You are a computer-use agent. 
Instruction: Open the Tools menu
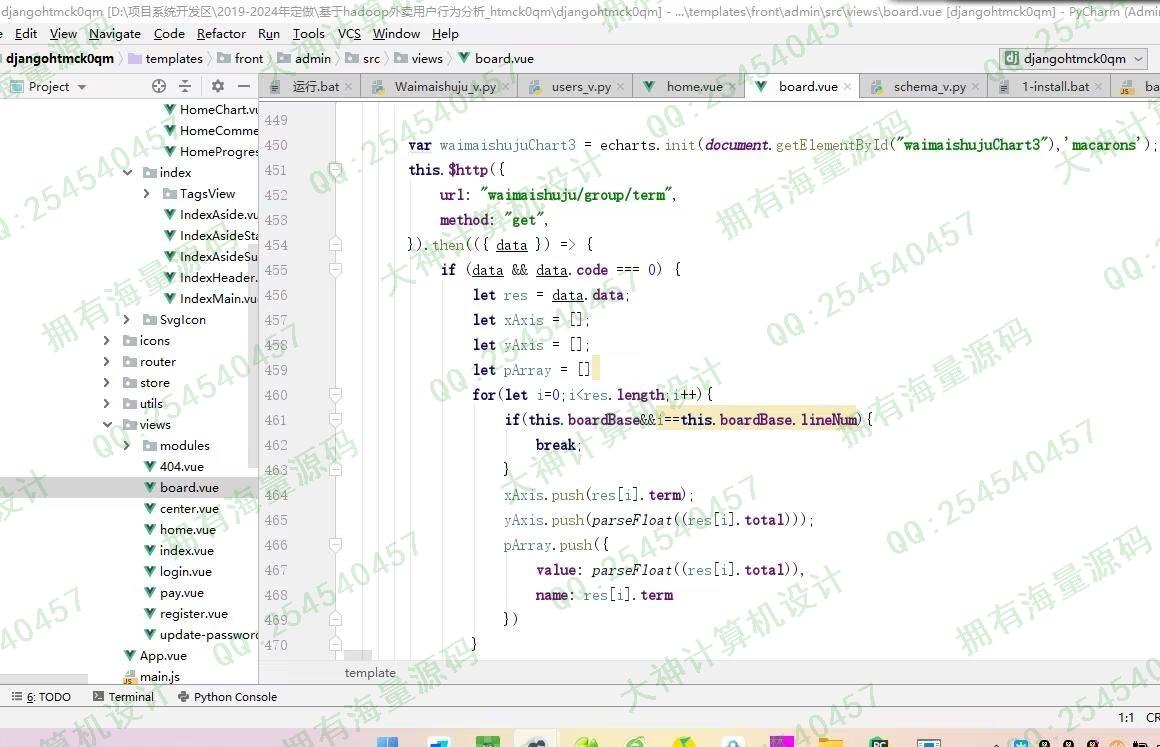pyautogui.click(x=308, y=34)
